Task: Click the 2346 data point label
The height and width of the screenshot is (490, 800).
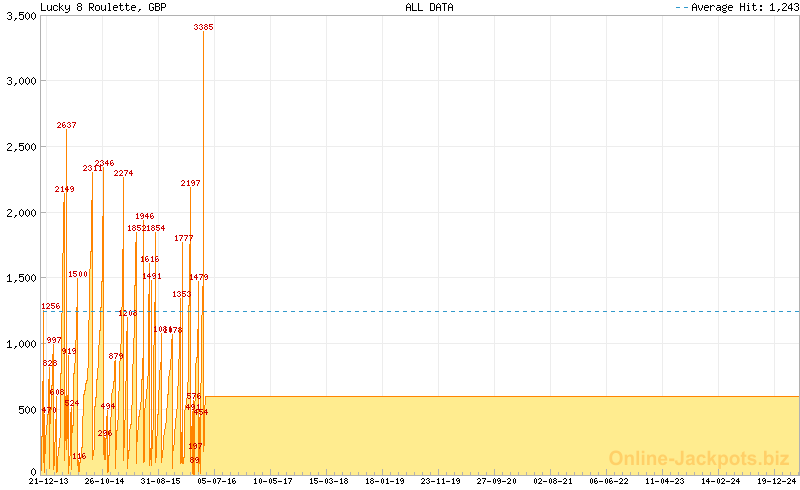Action: [104, 163]
